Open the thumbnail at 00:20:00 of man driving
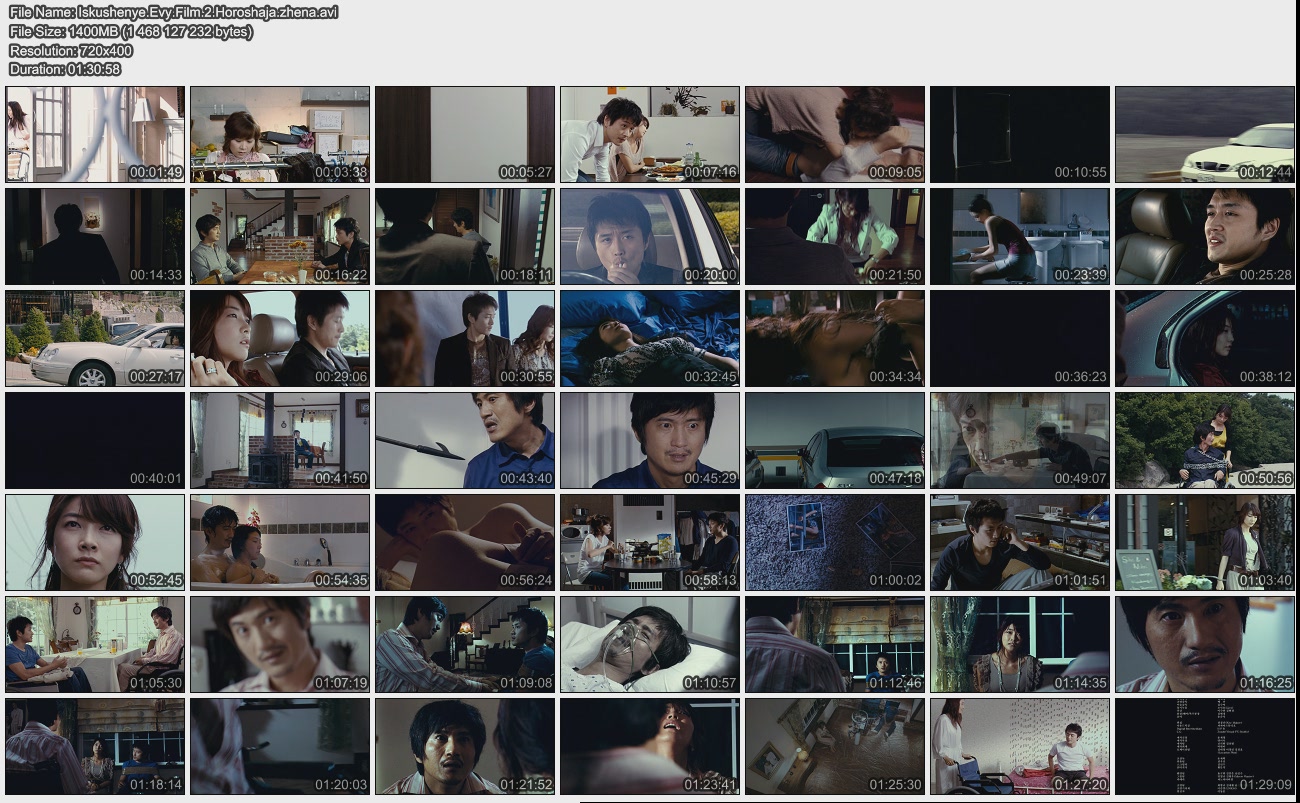This screenshot has width=1300, height=803. tap(649, 236)
